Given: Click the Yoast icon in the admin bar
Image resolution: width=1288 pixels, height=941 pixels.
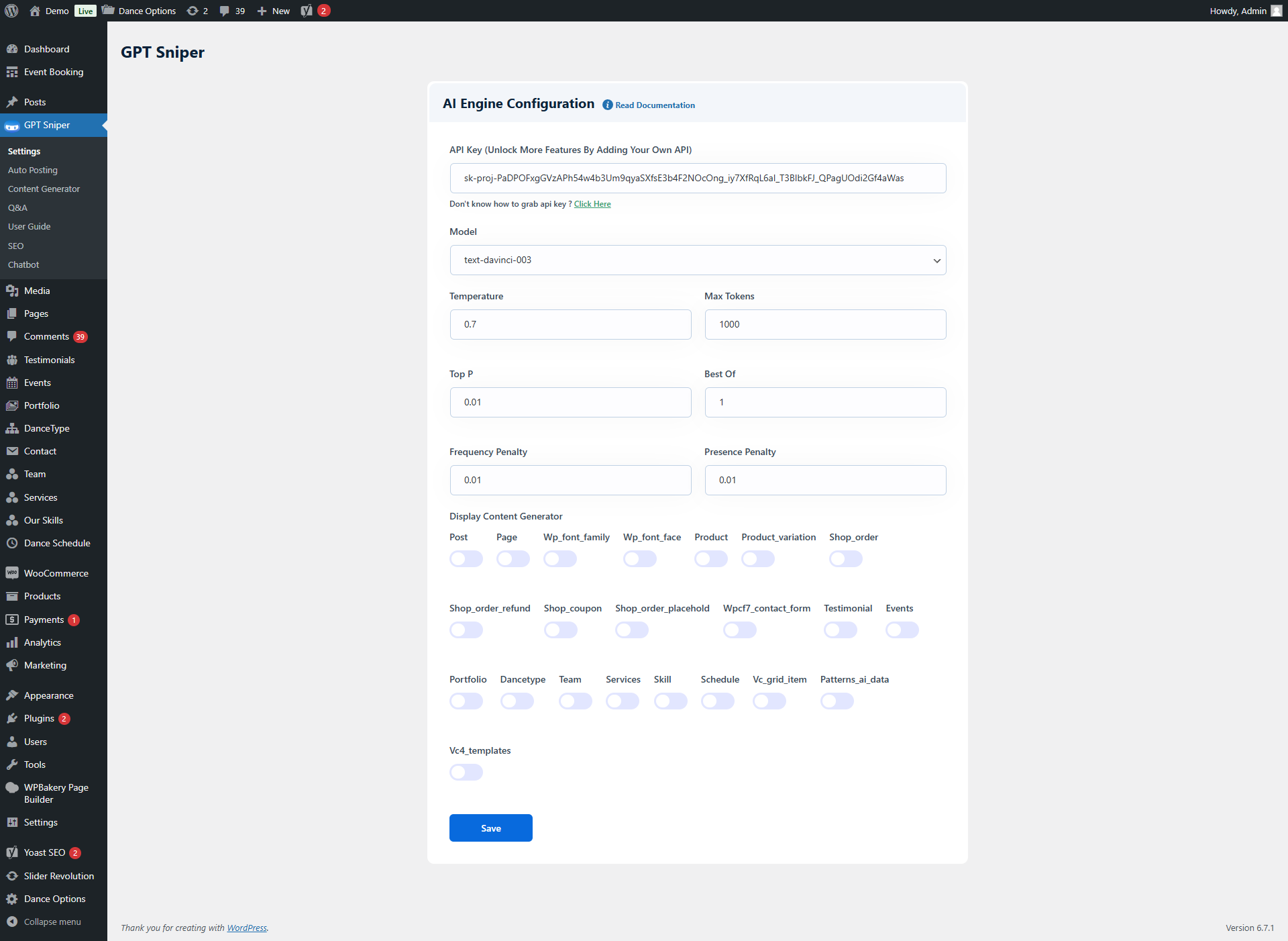Looking at the screenshot, I should pos(307,11).
